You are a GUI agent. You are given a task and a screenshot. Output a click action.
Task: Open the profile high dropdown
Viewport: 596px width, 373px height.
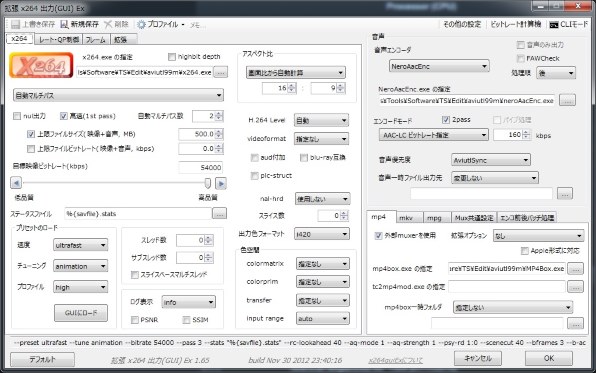(x=80, y=287)
